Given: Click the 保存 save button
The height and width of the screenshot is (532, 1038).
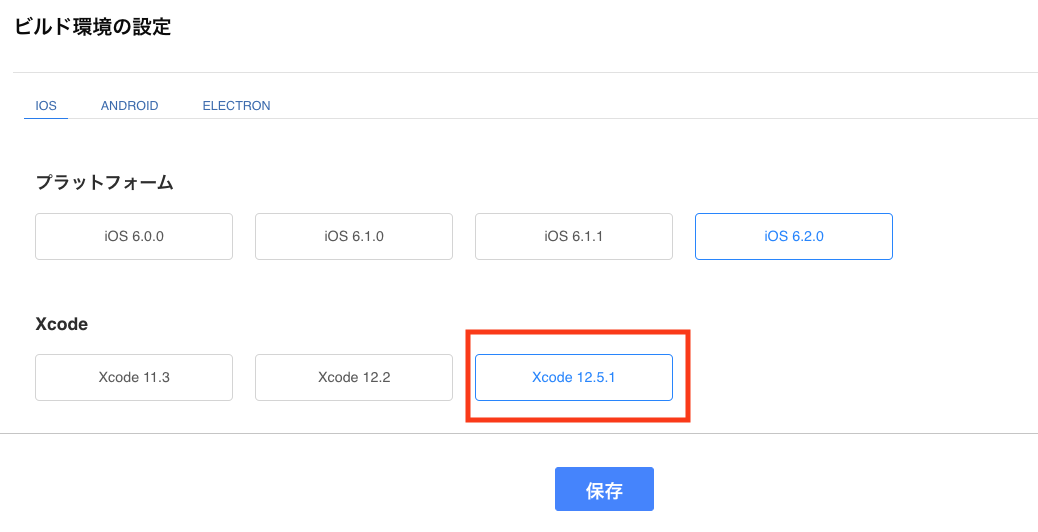Looking at the screenshot, I should pyautogui.click(x=604, y=489).
